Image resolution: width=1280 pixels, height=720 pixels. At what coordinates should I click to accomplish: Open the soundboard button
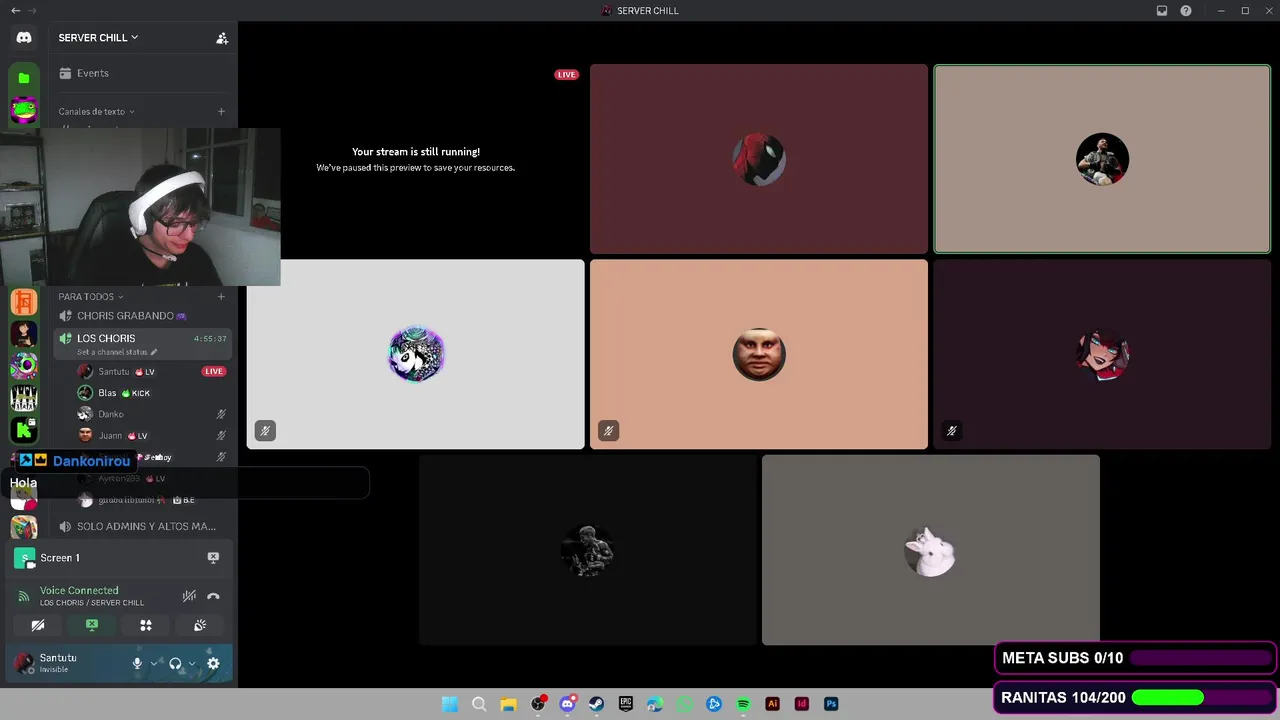pos(200,625)
